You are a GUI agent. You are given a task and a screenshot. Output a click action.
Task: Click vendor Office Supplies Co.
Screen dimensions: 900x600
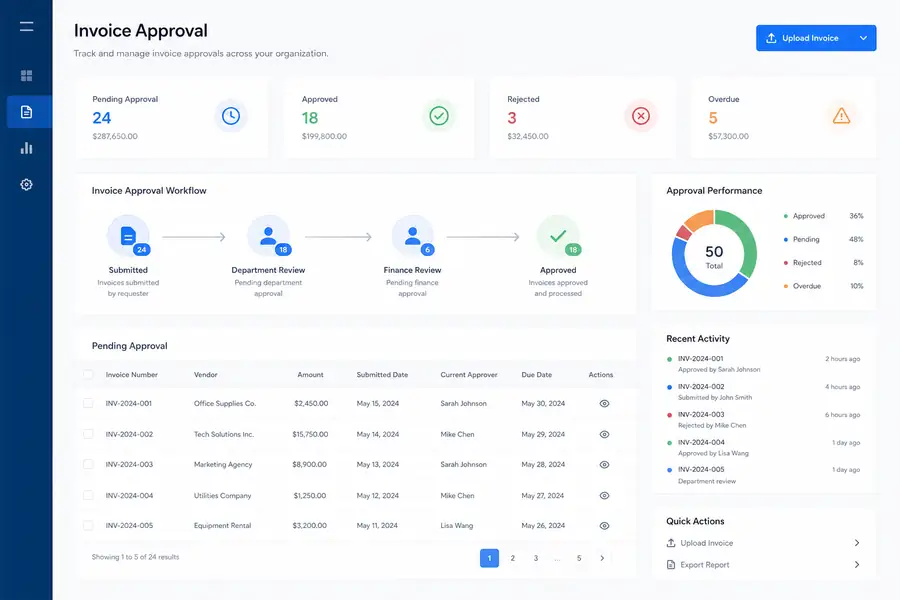pyautogui.click(x=225, y=404)
